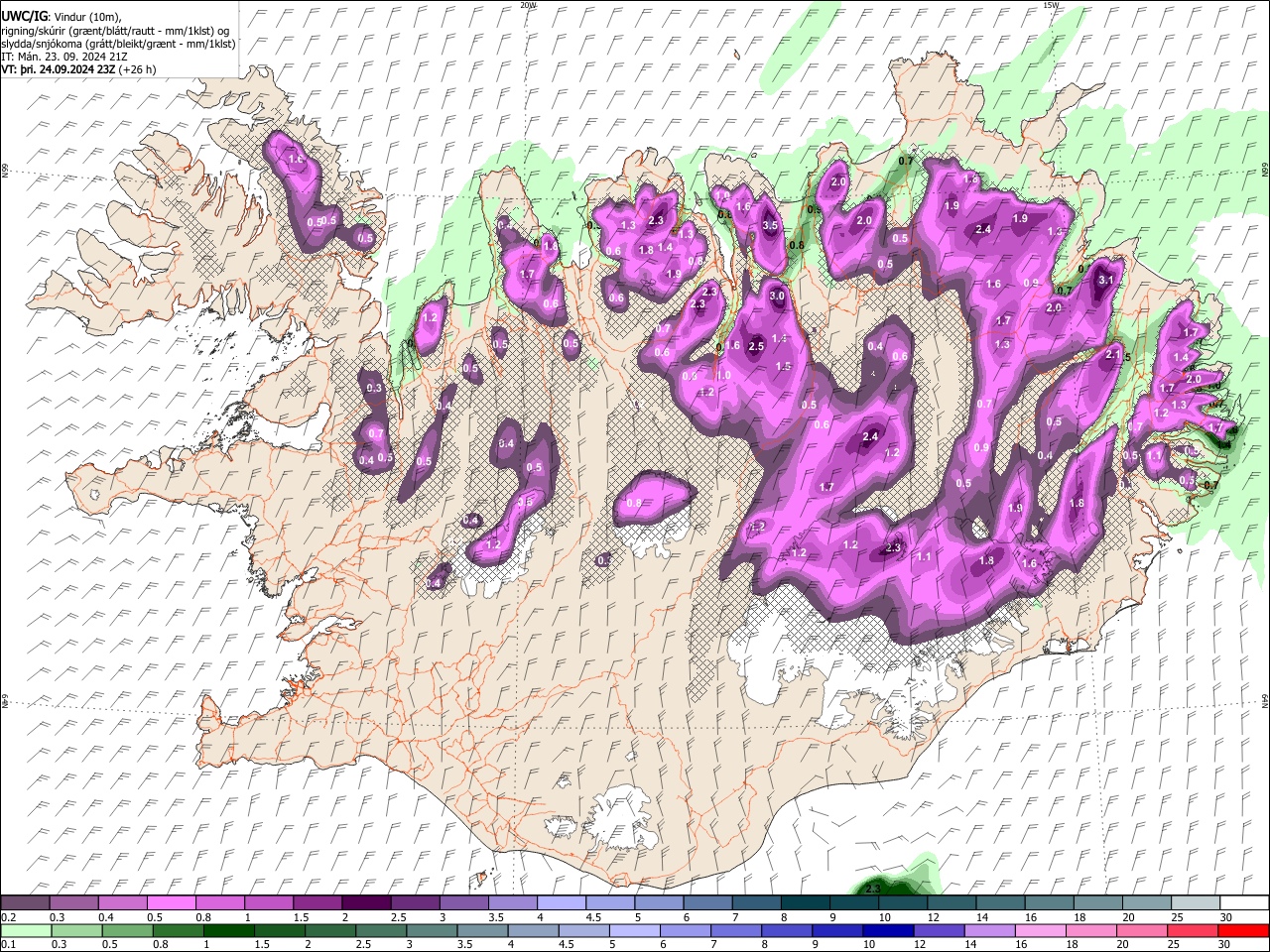
Task: Click the bright pink 0.5–0.8 snow legend swatch
Action: 172,902
